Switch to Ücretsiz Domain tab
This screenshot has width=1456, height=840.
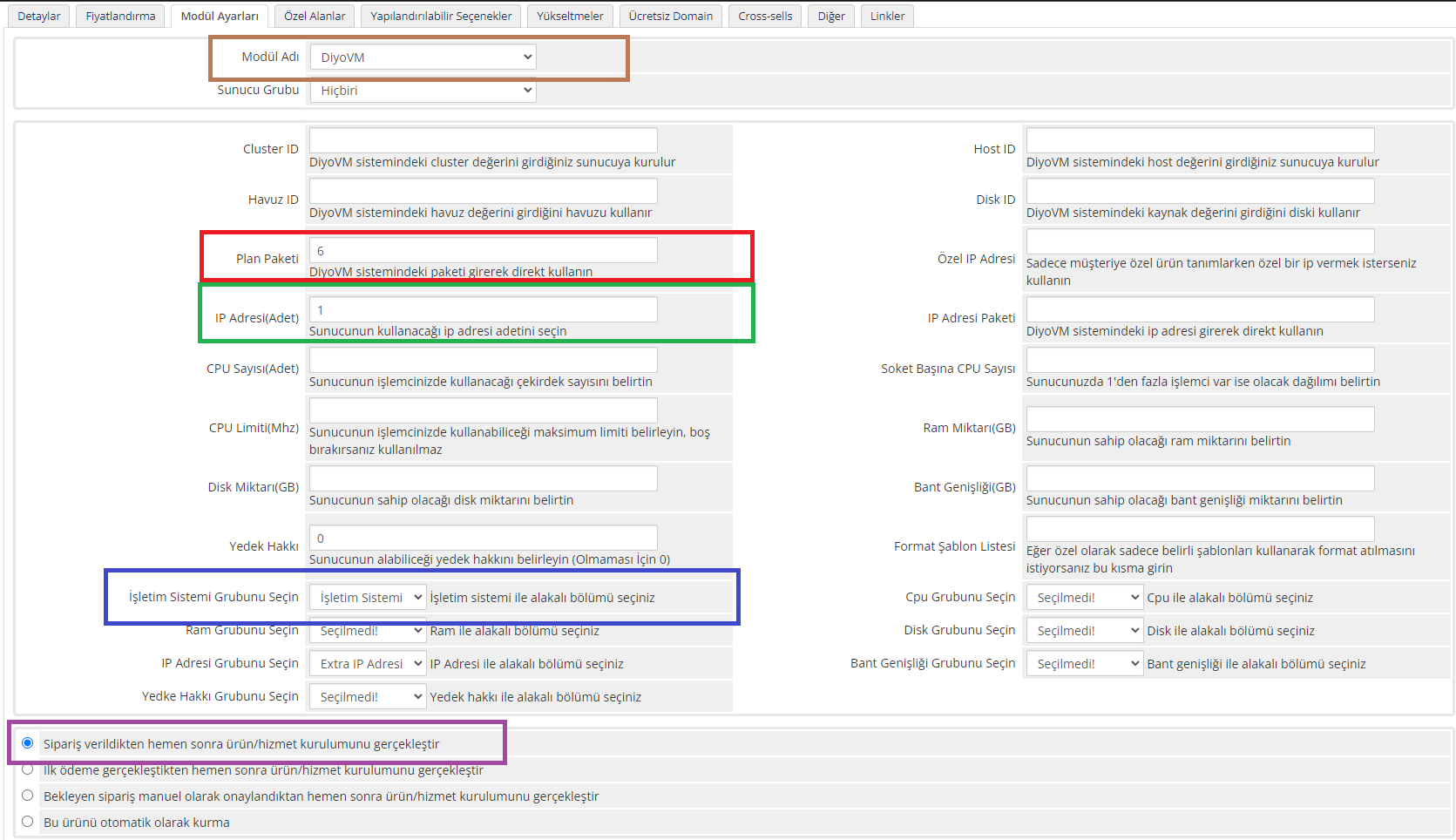(x=671, y=16)
